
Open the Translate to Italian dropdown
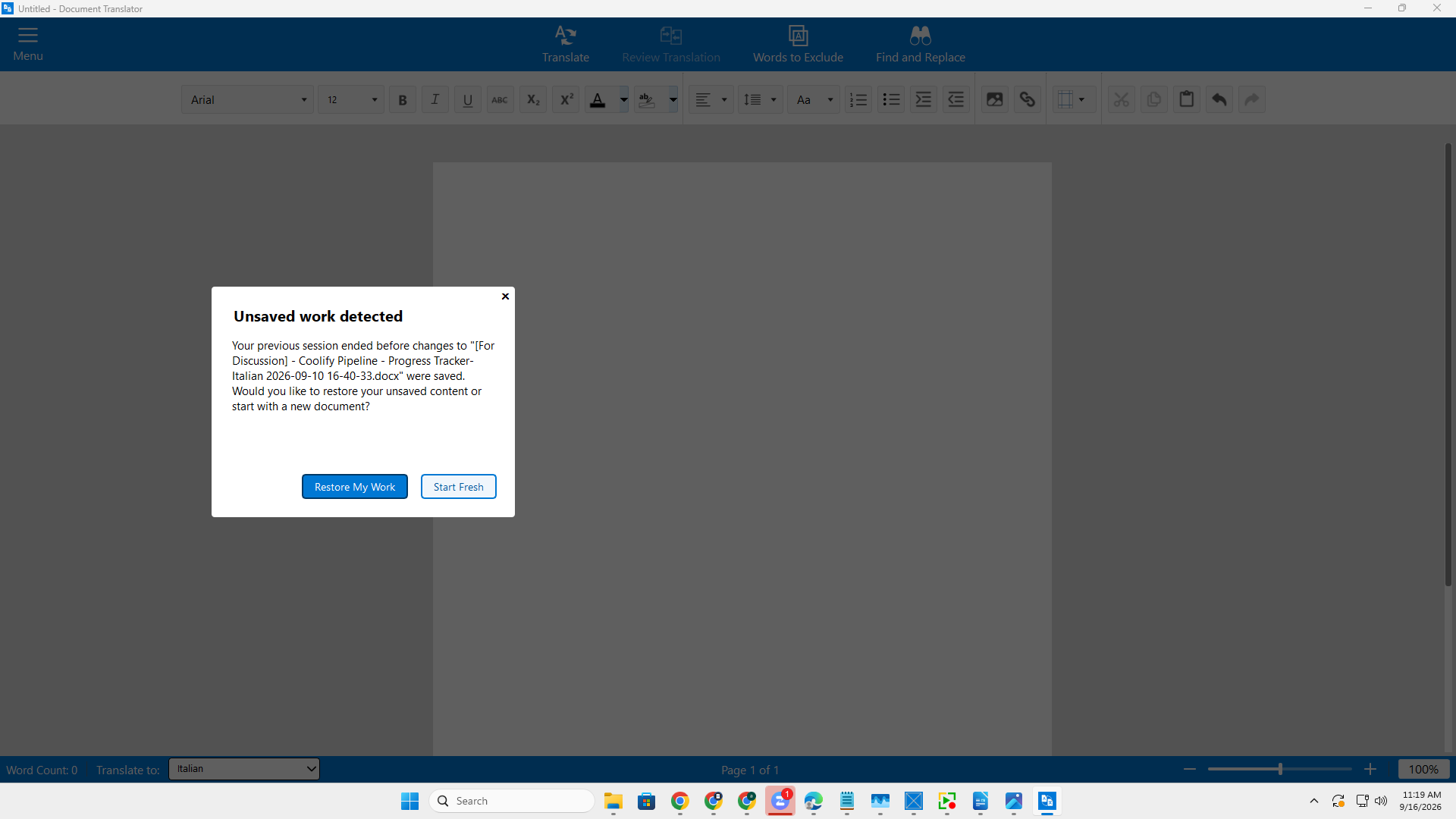click(244, 769)
